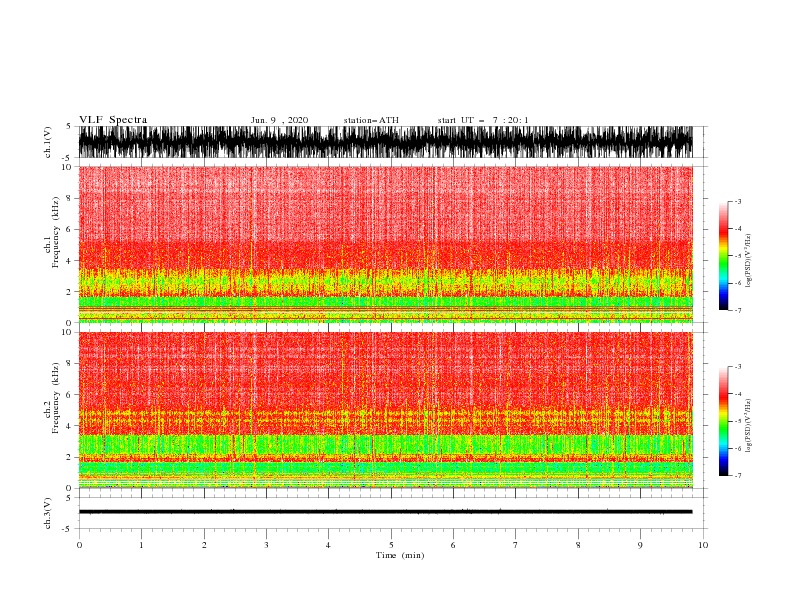Screen dimensions: 792x612
Task: Click the "station=ATH" label
Action: coord(371,120)
